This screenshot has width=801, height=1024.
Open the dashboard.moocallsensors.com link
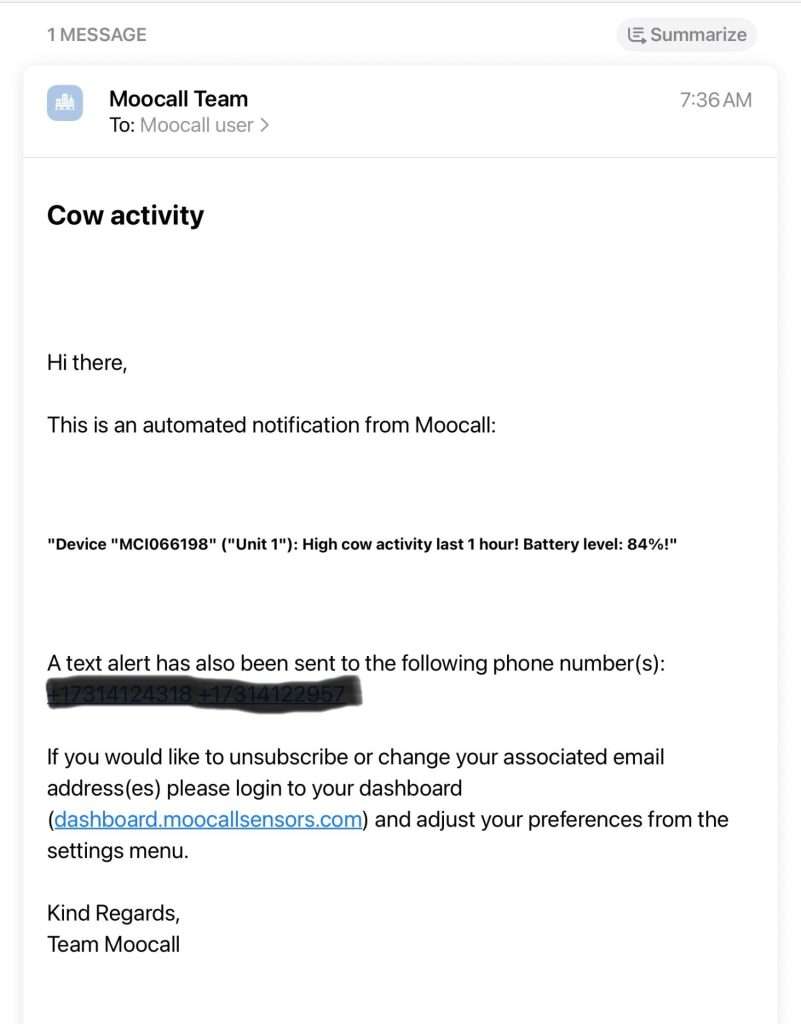coord(207,820)
